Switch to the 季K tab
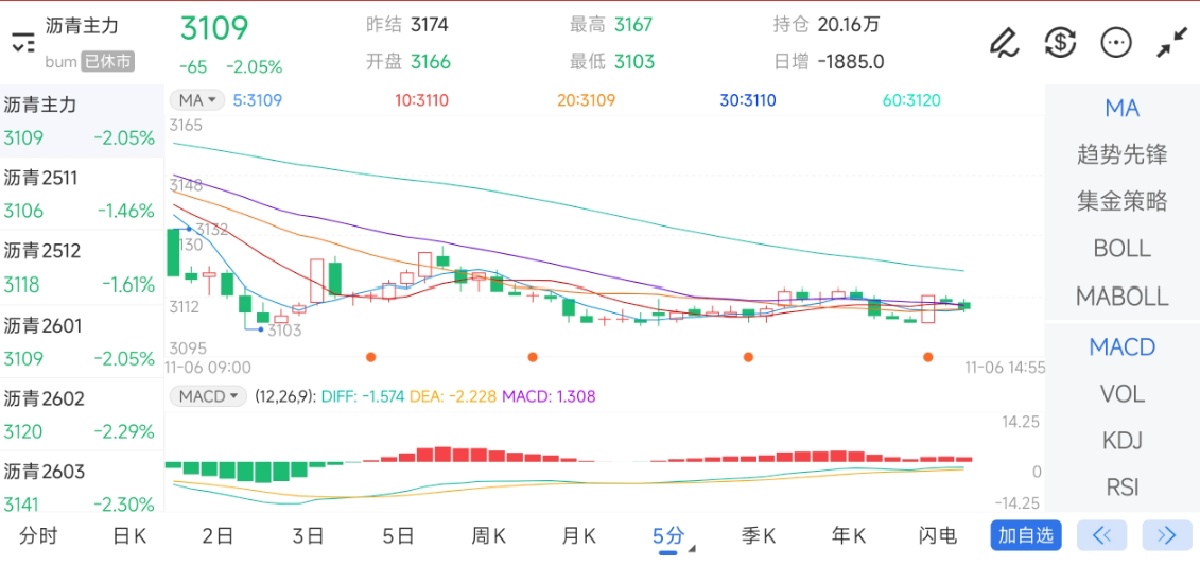1200x572 pixels. pyautogui.click(x=759, y=536)
